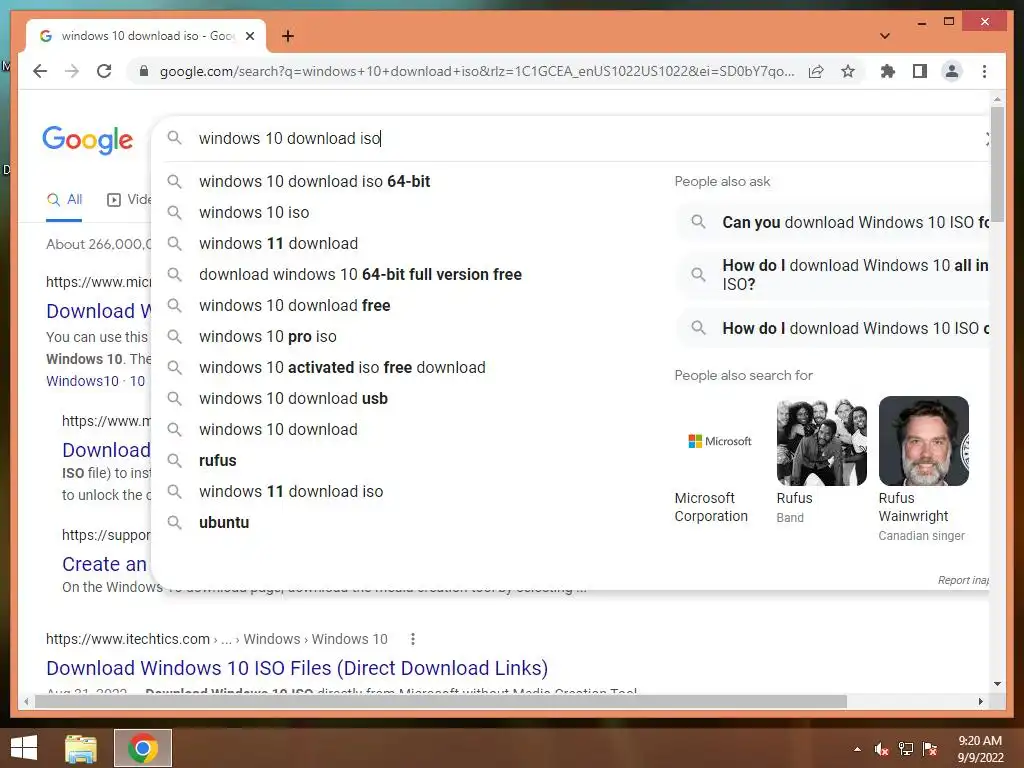This screenshot has width=1024, height=768.
Task: Open the Rufus Wainwright photo card
Action: [923, 469]
